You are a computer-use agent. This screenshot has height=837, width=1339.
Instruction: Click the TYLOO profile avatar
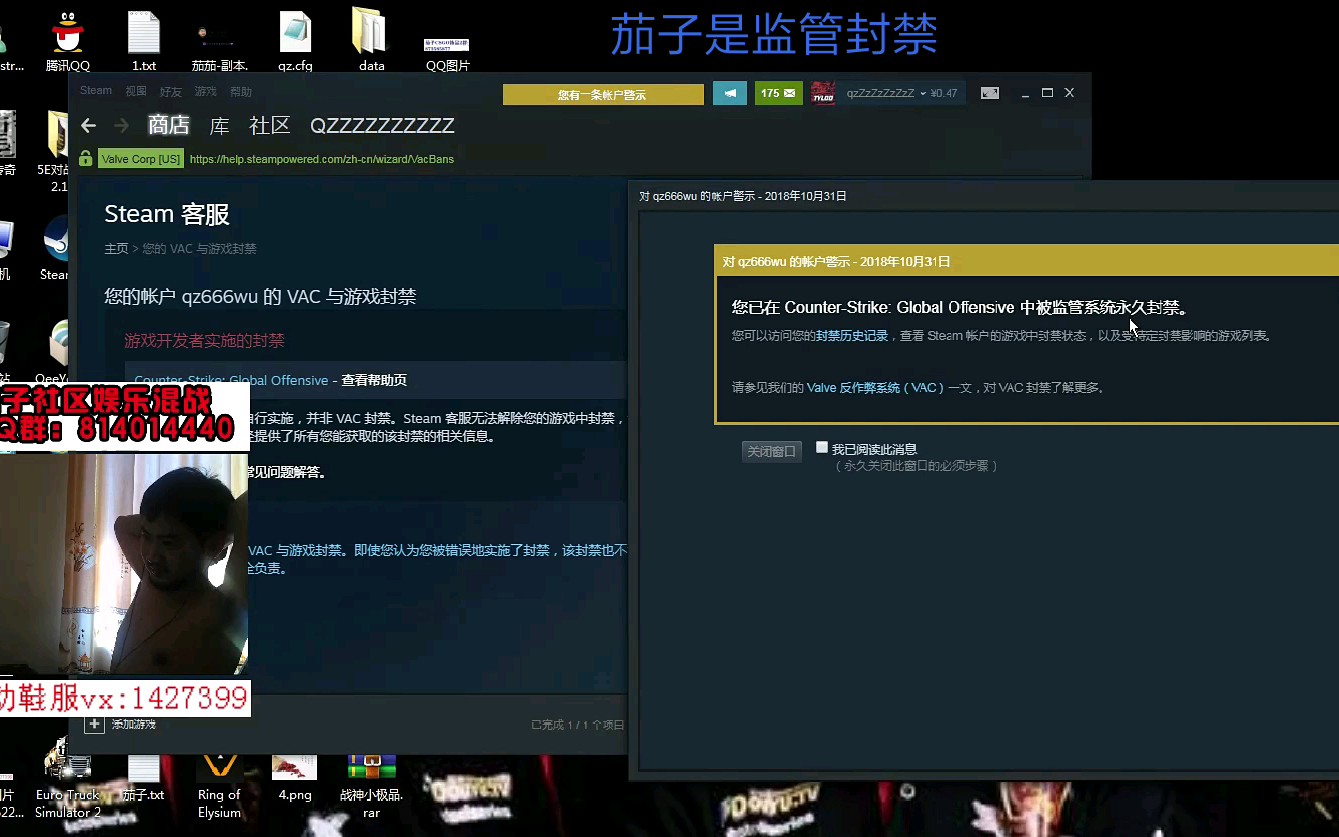pyautogui.click(x=823, y=93)
